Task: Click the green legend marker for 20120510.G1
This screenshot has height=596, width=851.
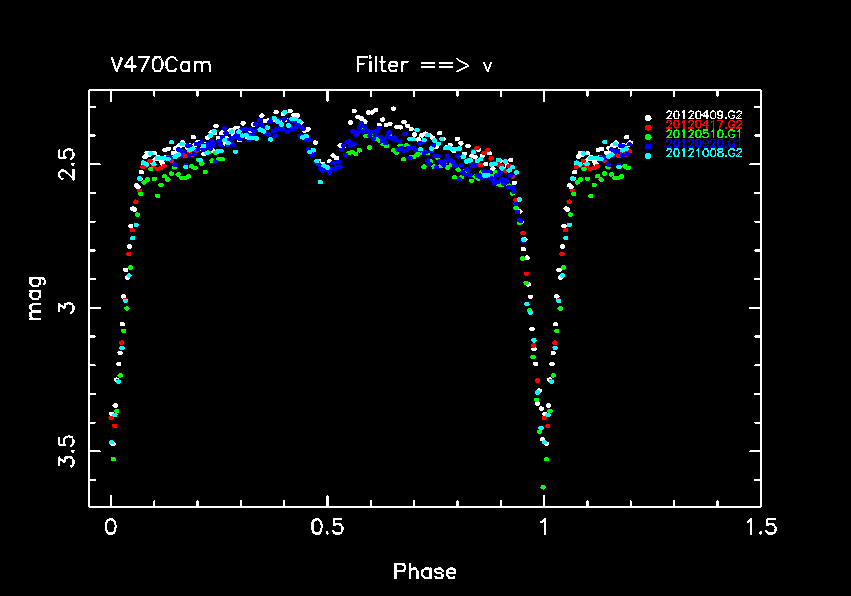Action: [648, 136]
